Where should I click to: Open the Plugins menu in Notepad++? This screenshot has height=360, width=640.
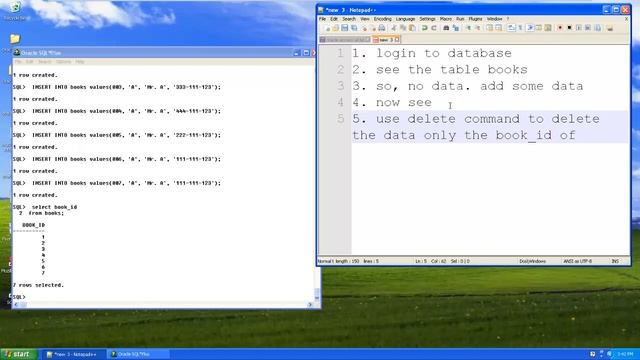(x=476, y=19)
